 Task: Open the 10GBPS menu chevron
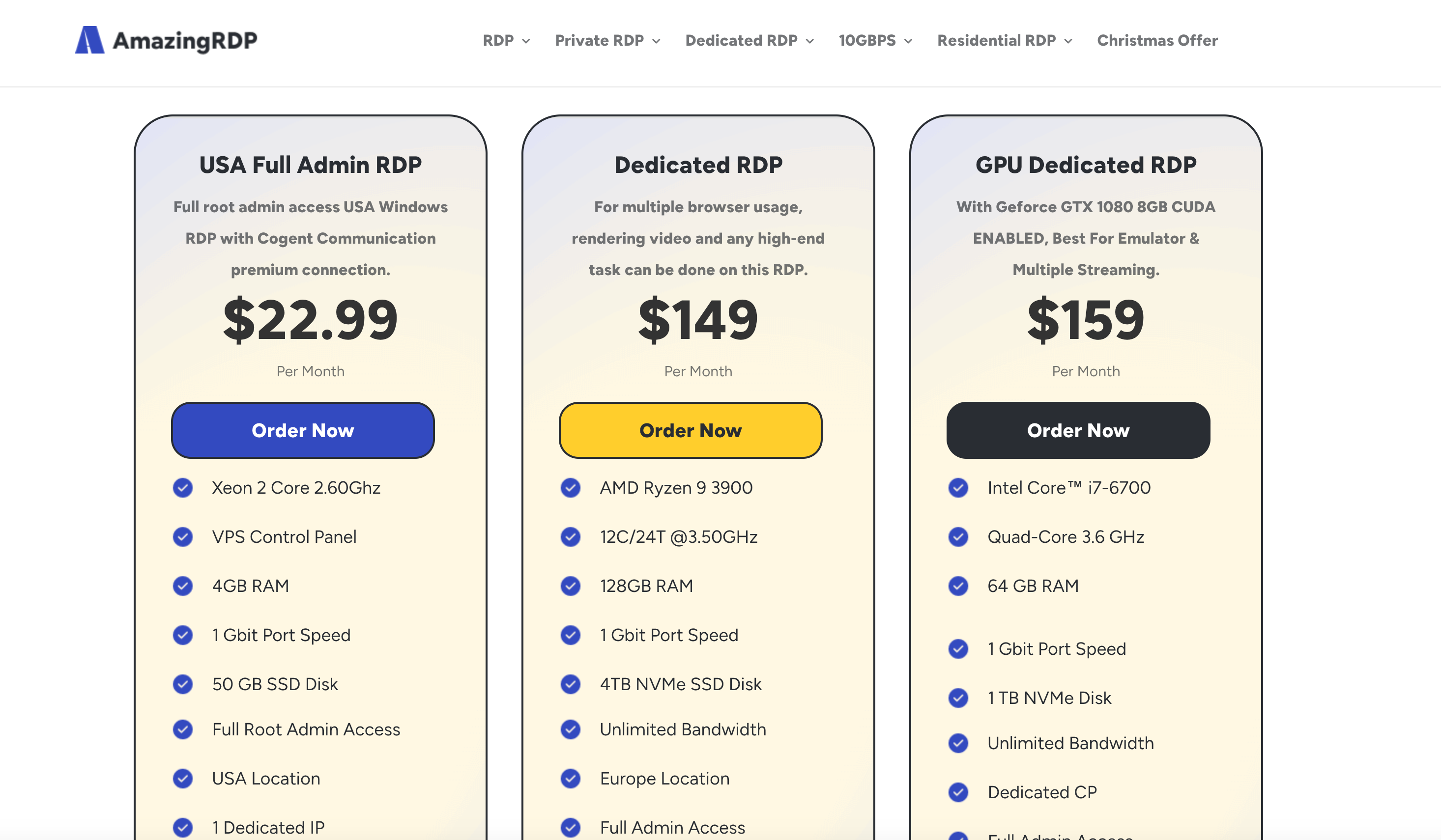pyautogui.click(x=908, y=41)
